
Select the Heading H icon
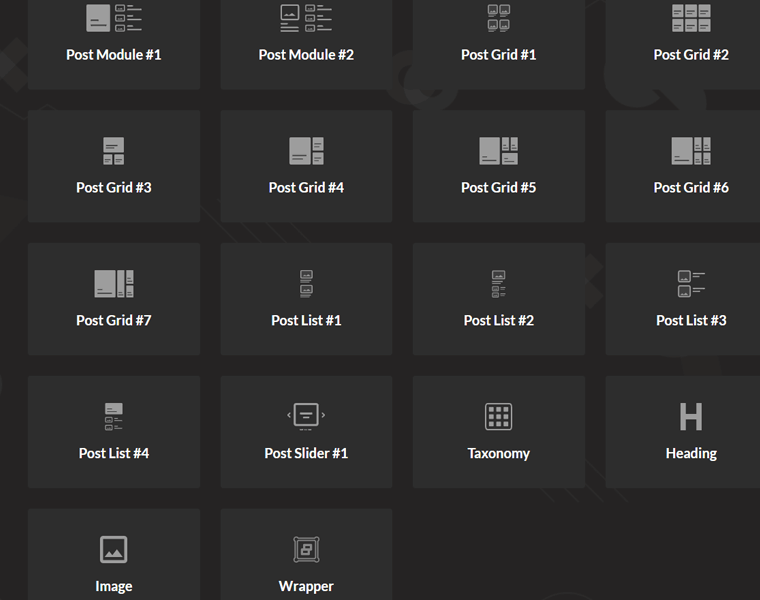[x=691, y=417]
